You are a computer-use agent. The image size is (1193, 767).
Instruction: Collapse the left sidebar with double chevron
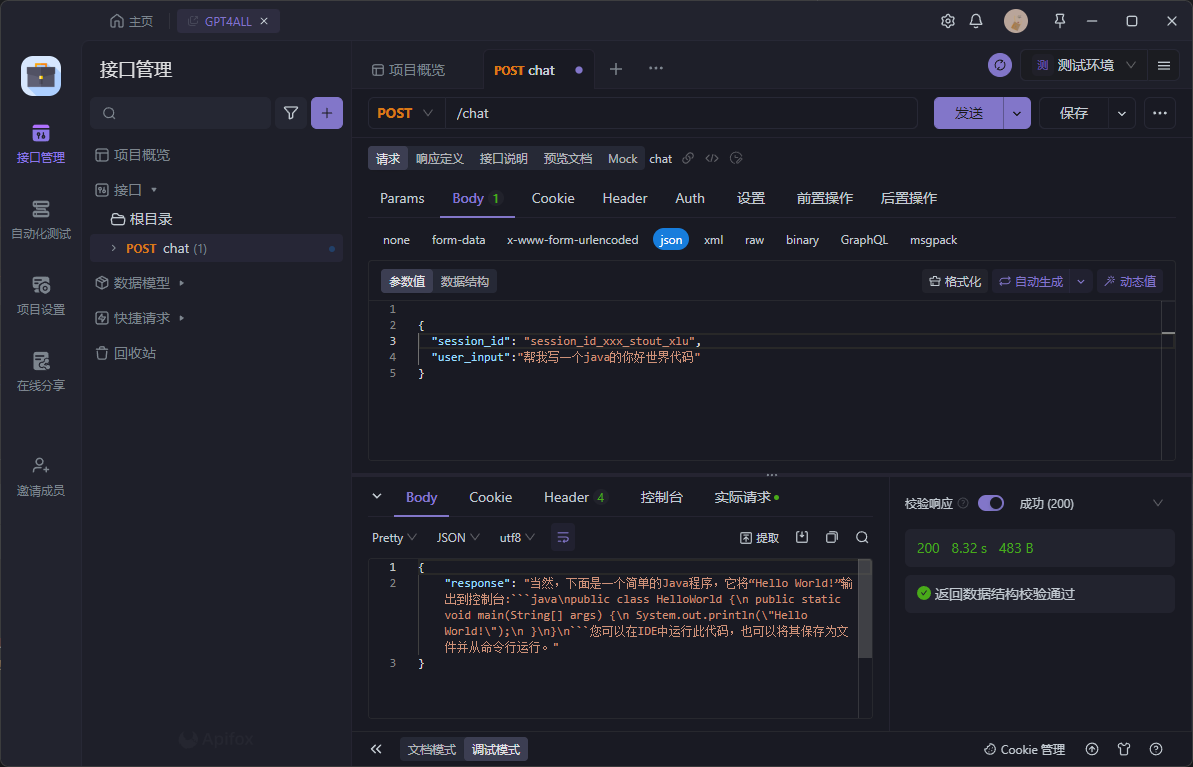tap(376, 749)
